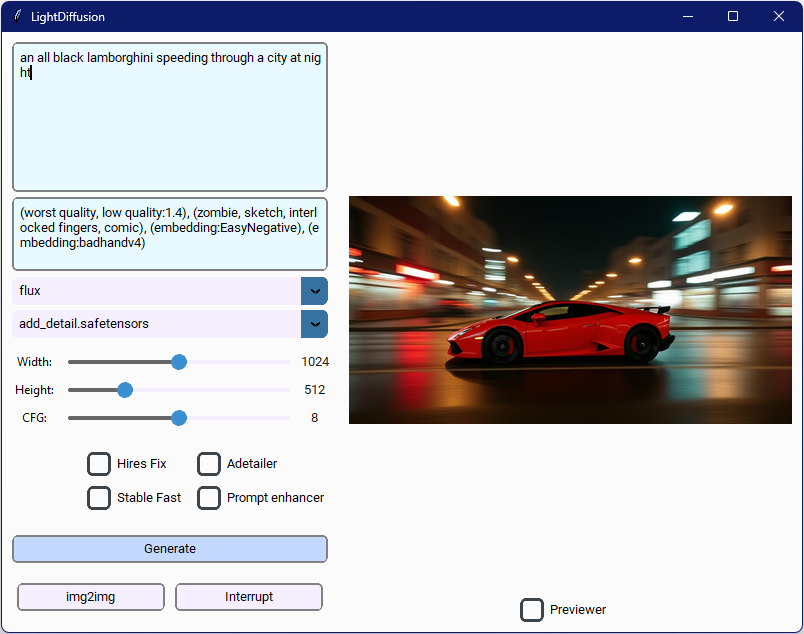Viewport: 804px width, 634px height.
Task: Minimize the LightDiffusion window
Action: [x=687, y=16]
